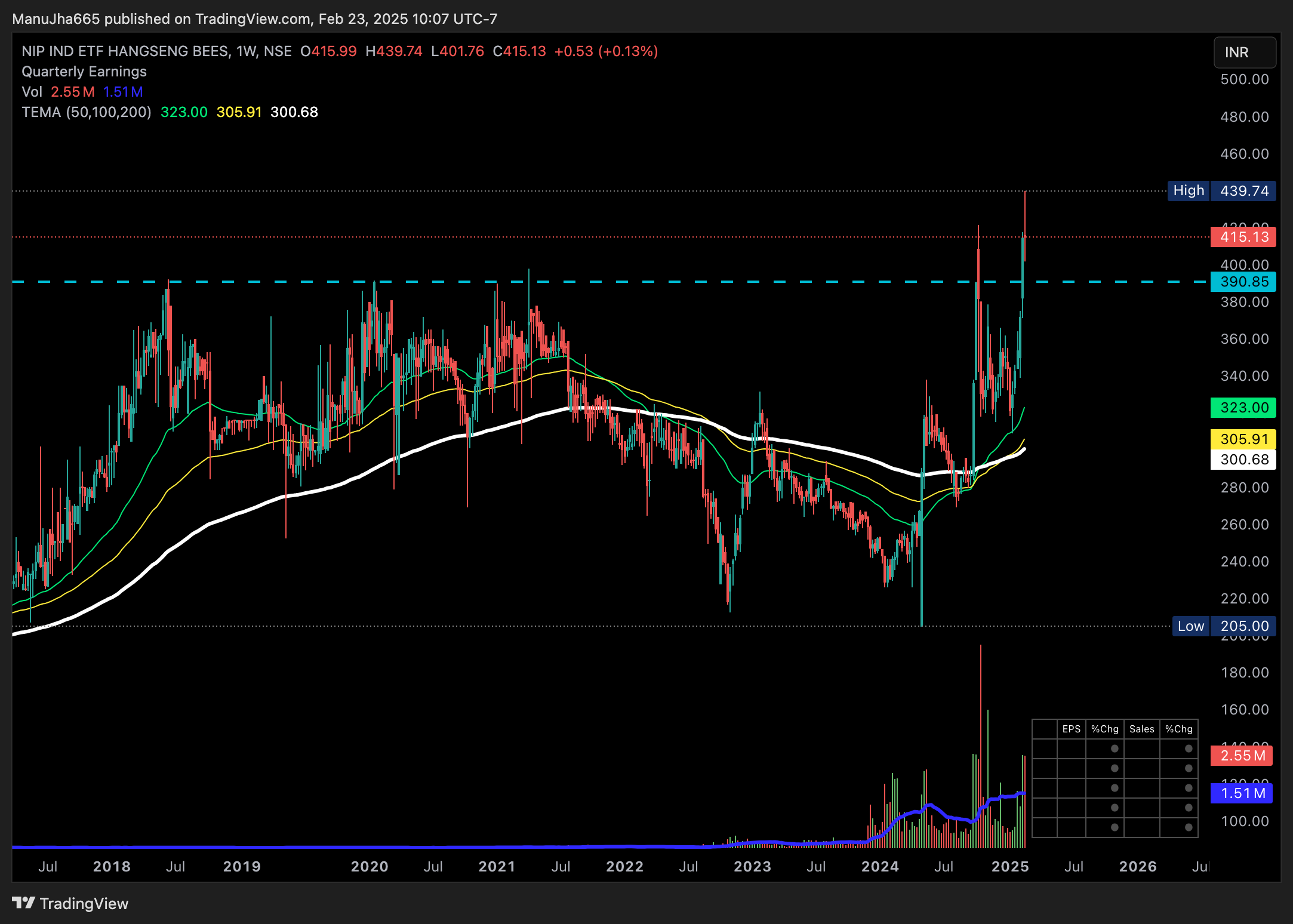Click the 180.00 price scale label
Viewport: 1293px width, 924px height.
click(1245, 673)
